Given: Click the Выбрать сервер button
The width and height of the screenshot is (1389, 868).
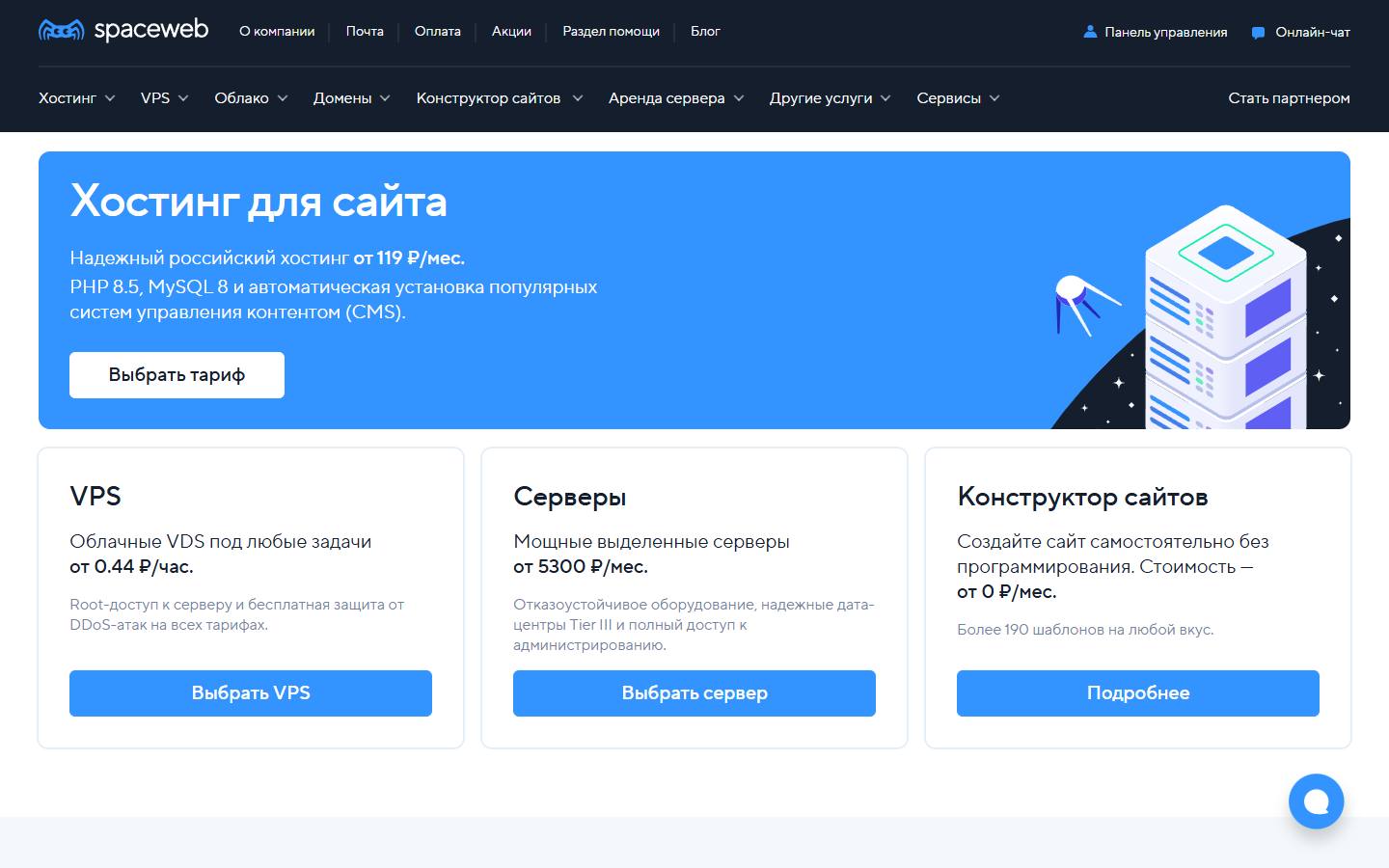Looking at the screenshot, I should click(694, 693).
